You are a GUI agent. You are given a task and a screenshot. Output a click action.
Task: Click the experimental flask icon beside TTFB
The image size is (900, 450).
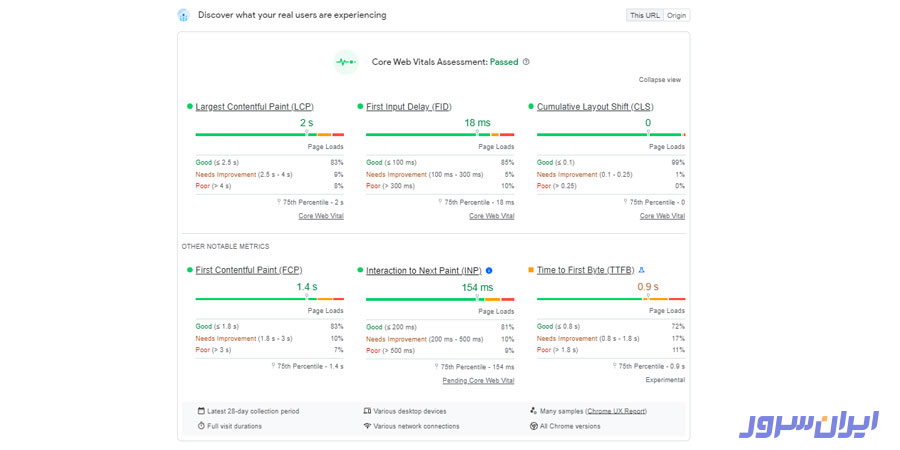pyautogui.click(x=642, y=270)
